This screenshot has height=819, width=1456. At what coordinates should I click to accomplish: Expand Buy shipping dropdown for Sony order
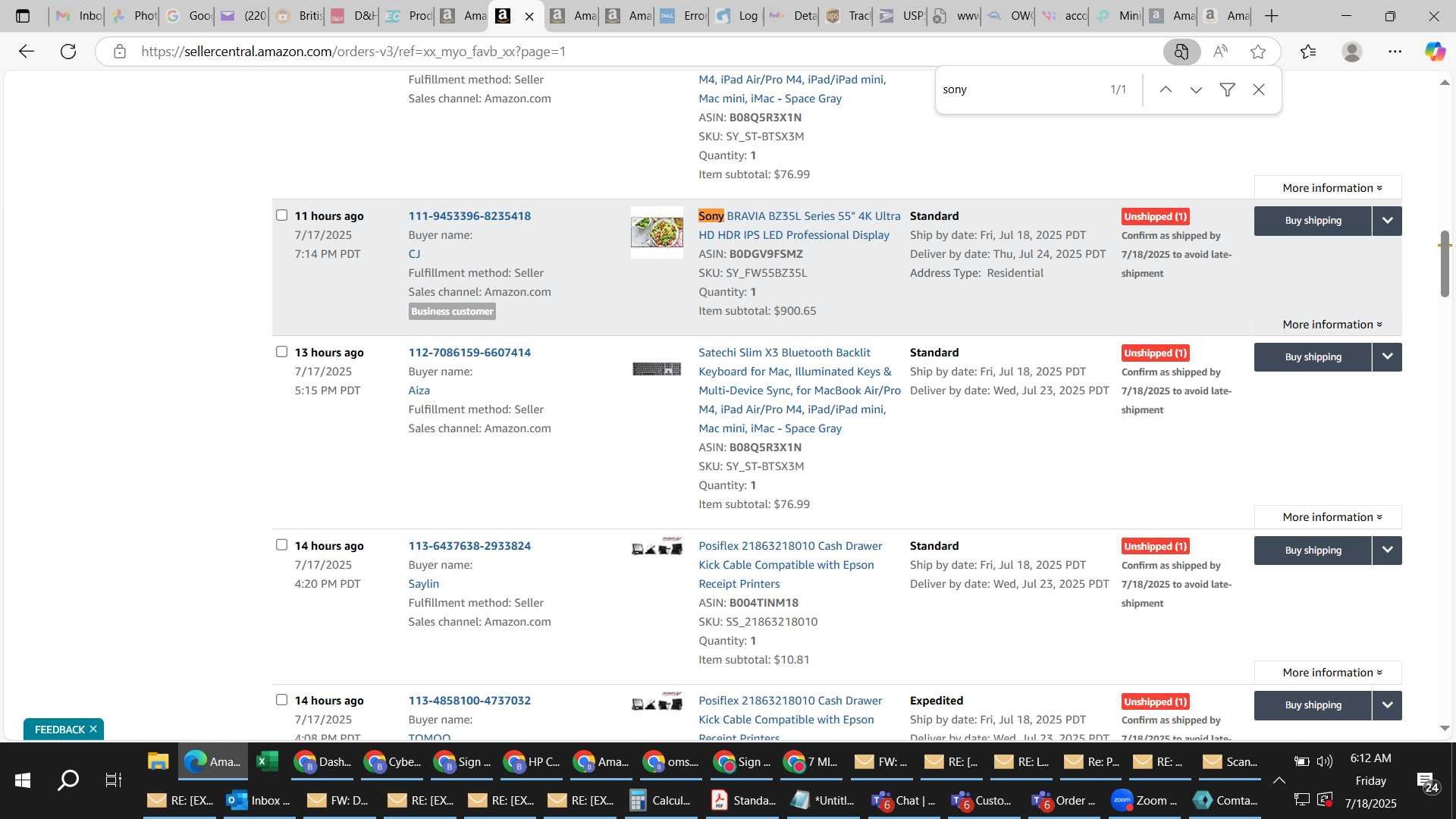point(1387,221)
